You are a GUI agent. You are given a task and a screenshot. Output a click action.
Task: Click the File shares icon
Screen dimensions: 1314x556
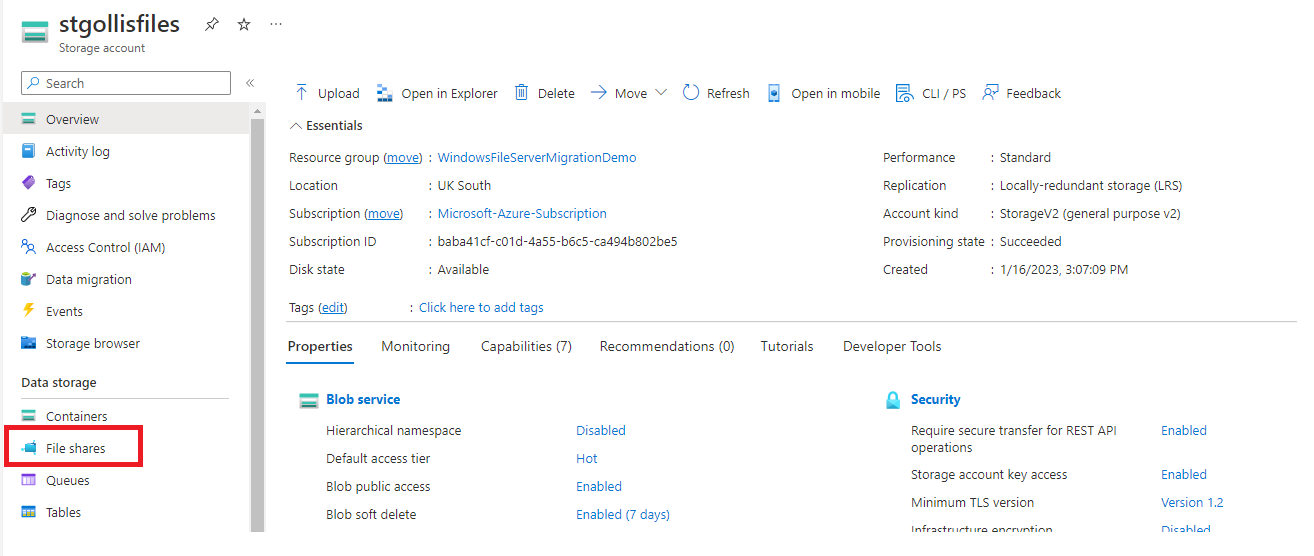[x=29, y=448]
